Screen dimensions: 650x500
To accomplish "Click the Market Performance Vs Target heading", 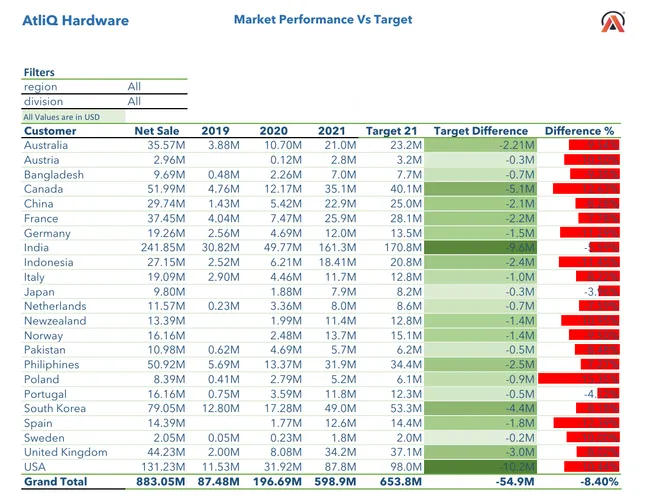I will pos(323,19).
